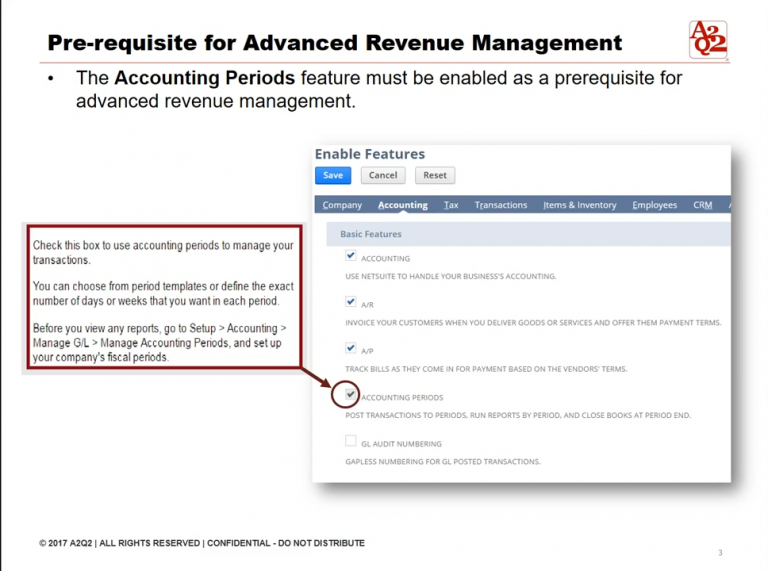Open the Company tab
768x571 pixels.
[x=342, y=205]
